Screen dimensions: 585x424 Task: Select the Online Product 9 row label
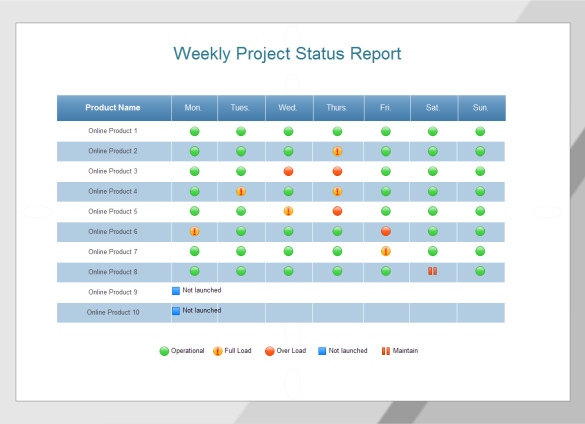tap(113, 292)
